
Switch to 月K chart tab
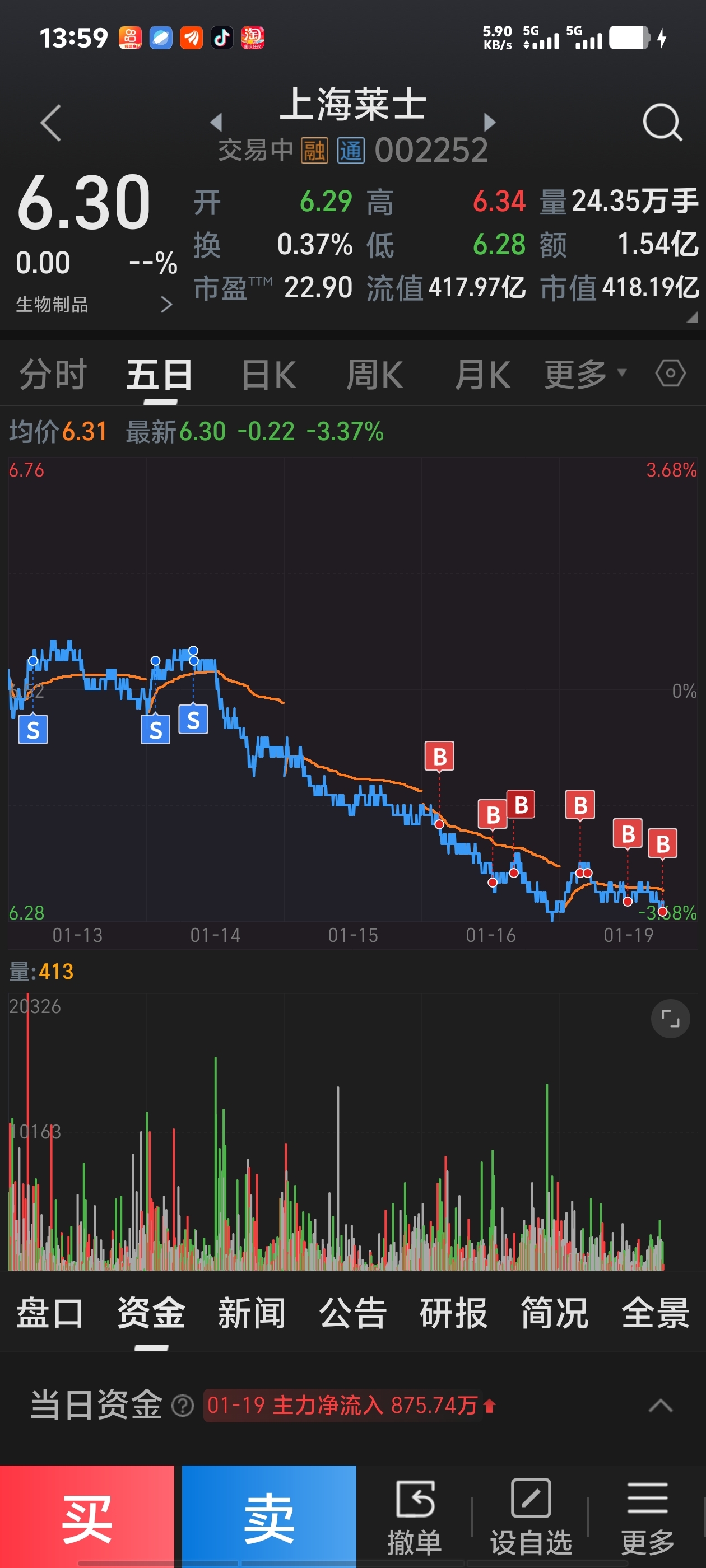point(482,374)
